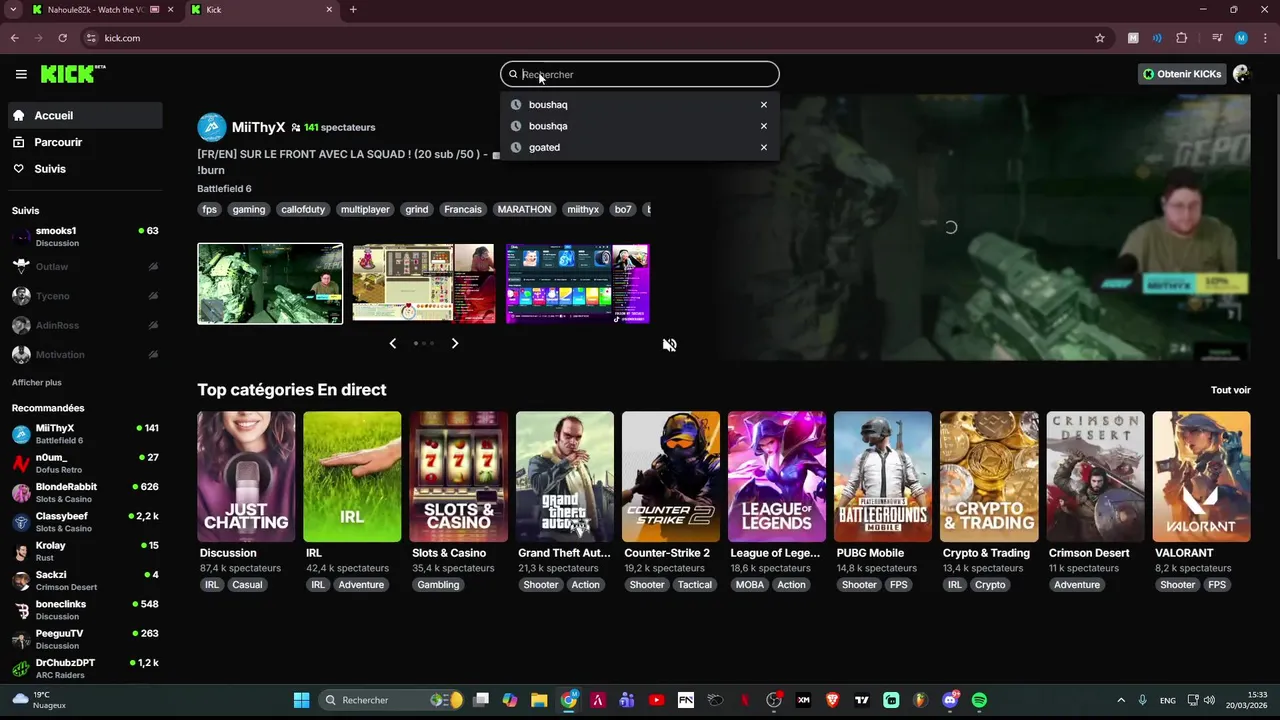Click the callofduty tag
The height and width of the screenshot is (720, 1280).
coord(303,209)
